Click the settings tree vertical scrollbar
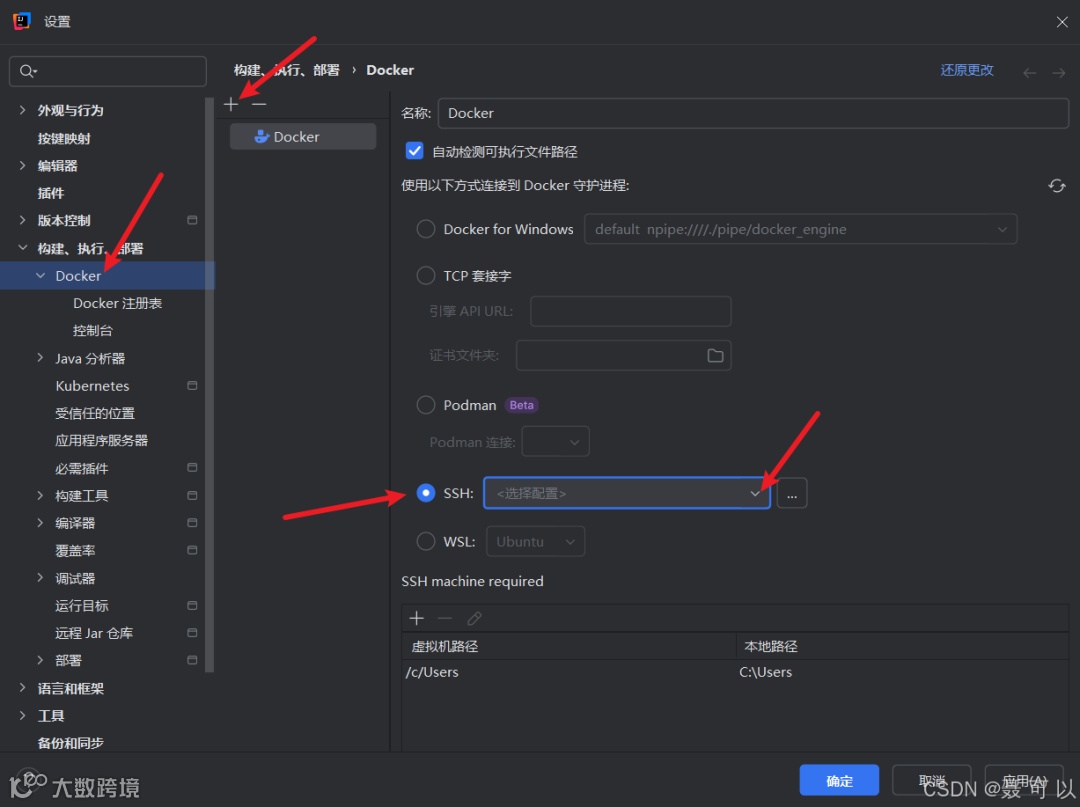 pyautogui.click(x=209, y=384)
